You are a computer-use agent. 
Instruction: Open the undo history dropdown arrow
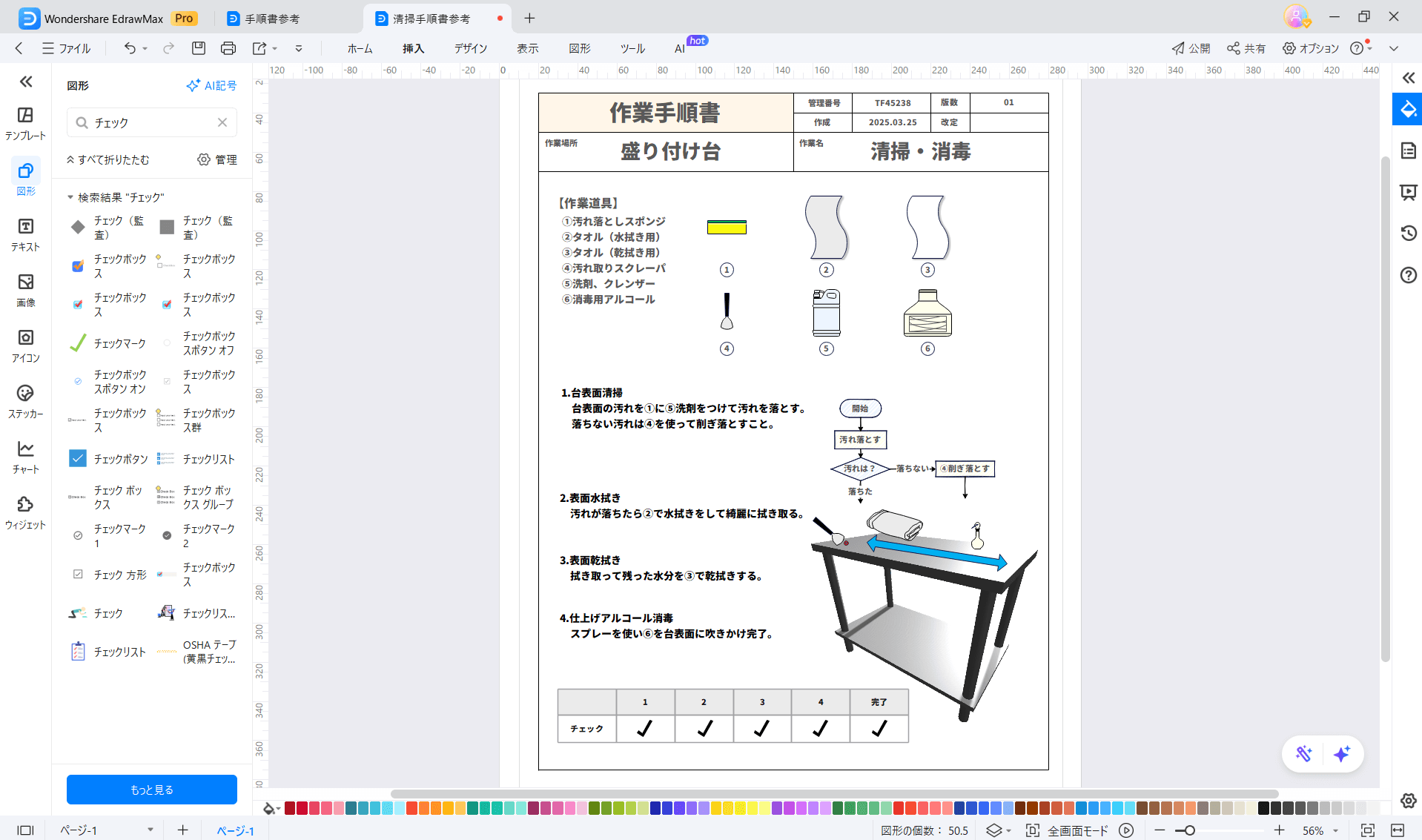click(x=145, y=48)
